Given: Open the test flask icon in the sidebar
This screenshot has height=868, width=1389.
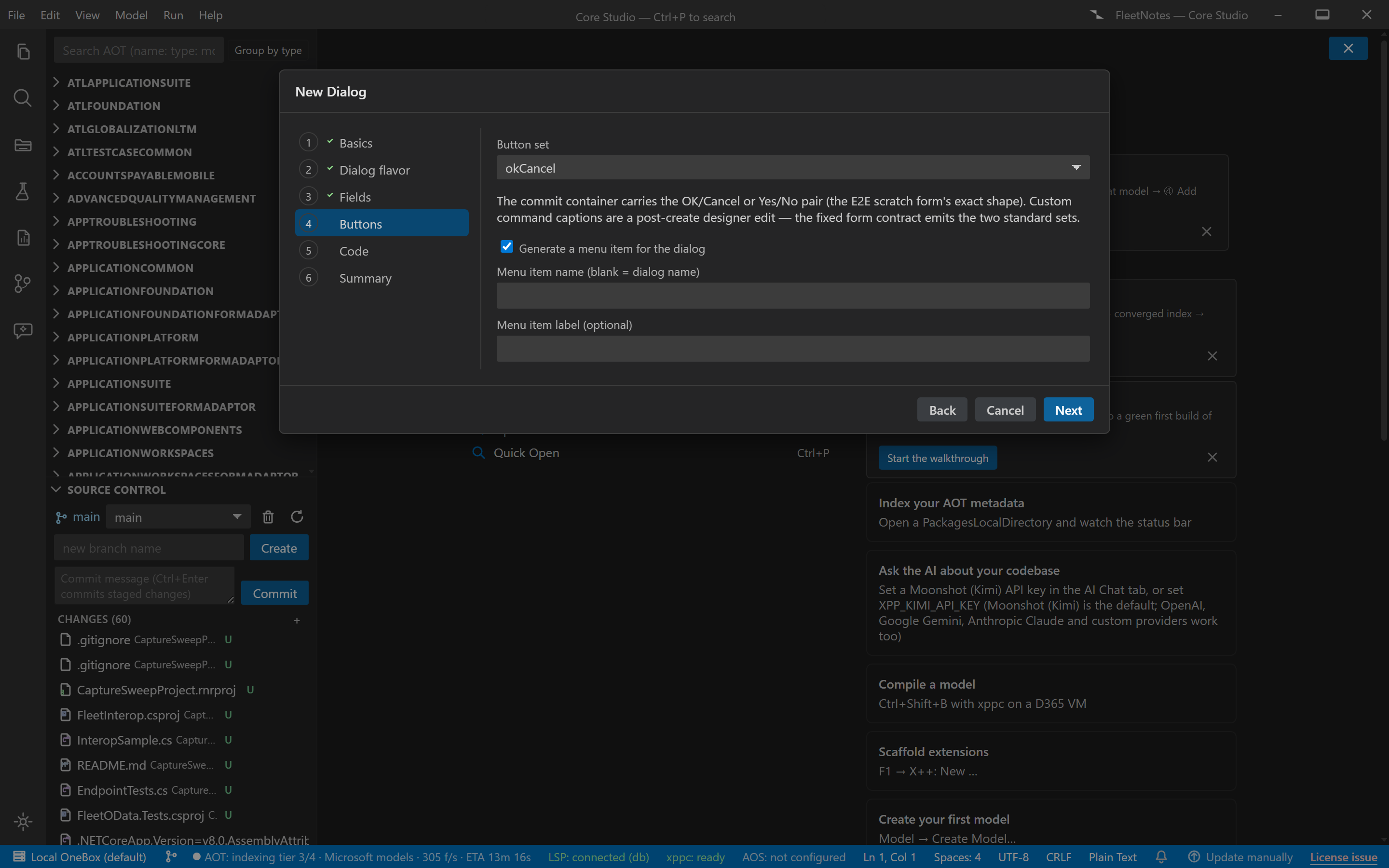Looking at the screenshot, I should (23, 191).
